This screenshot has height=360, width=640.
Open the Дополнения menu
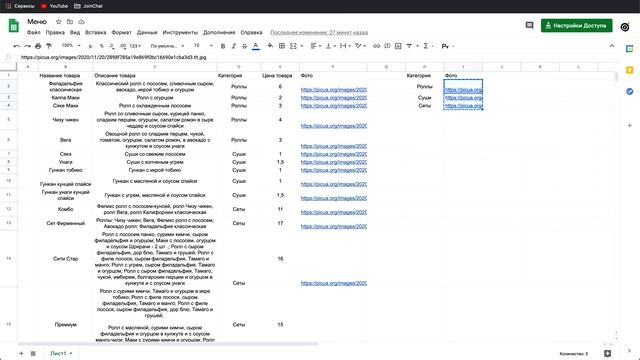(x=219, y=32)
